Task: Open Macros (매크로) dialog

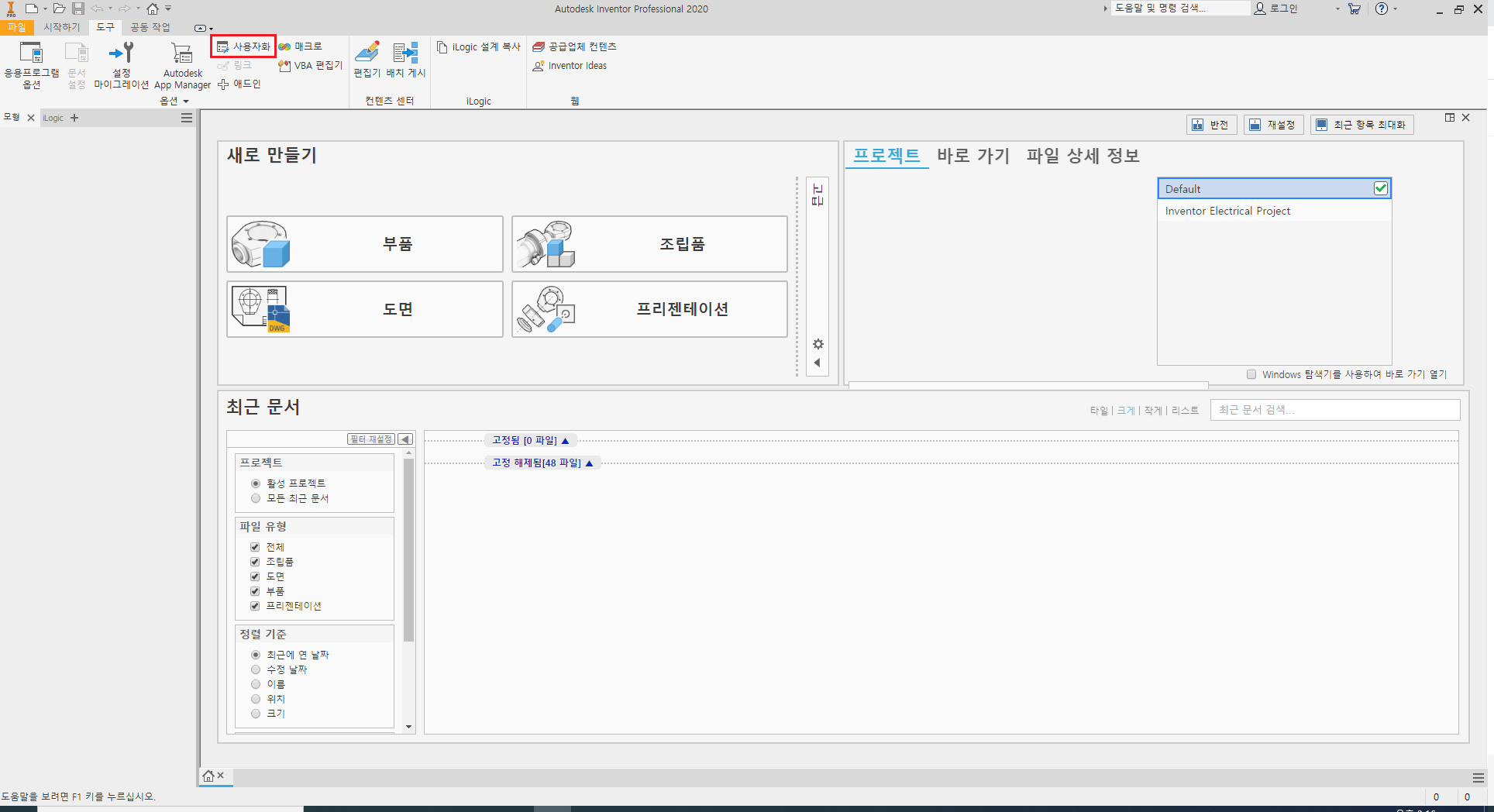Action: 300,46
